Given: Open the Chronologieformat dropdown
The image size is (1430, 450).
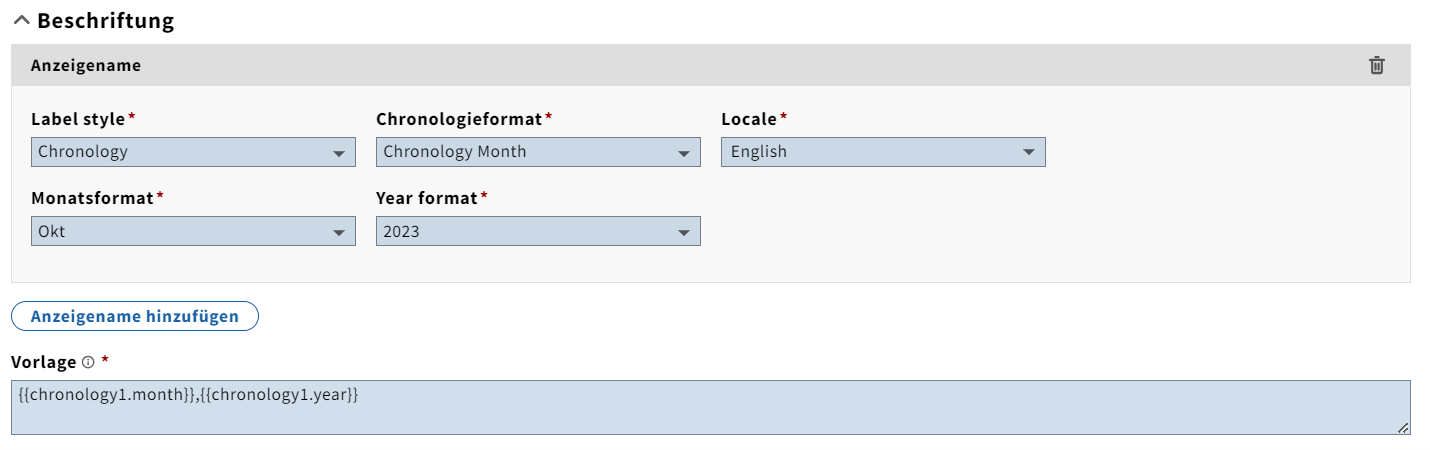Looking at the screenshot, I should pos(538,152).
